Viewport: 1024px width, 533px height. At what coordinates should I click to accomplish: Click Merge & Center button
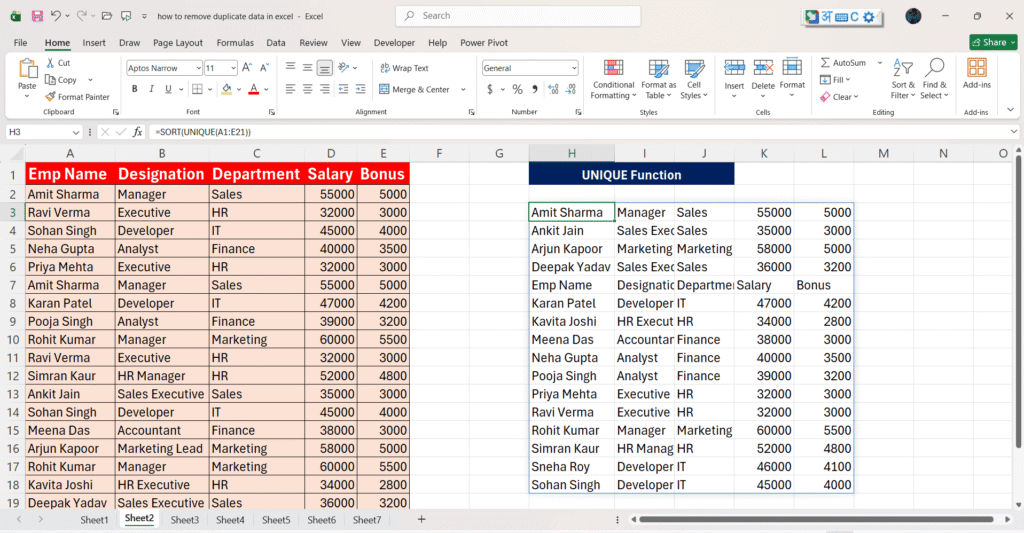coord(415,89)
